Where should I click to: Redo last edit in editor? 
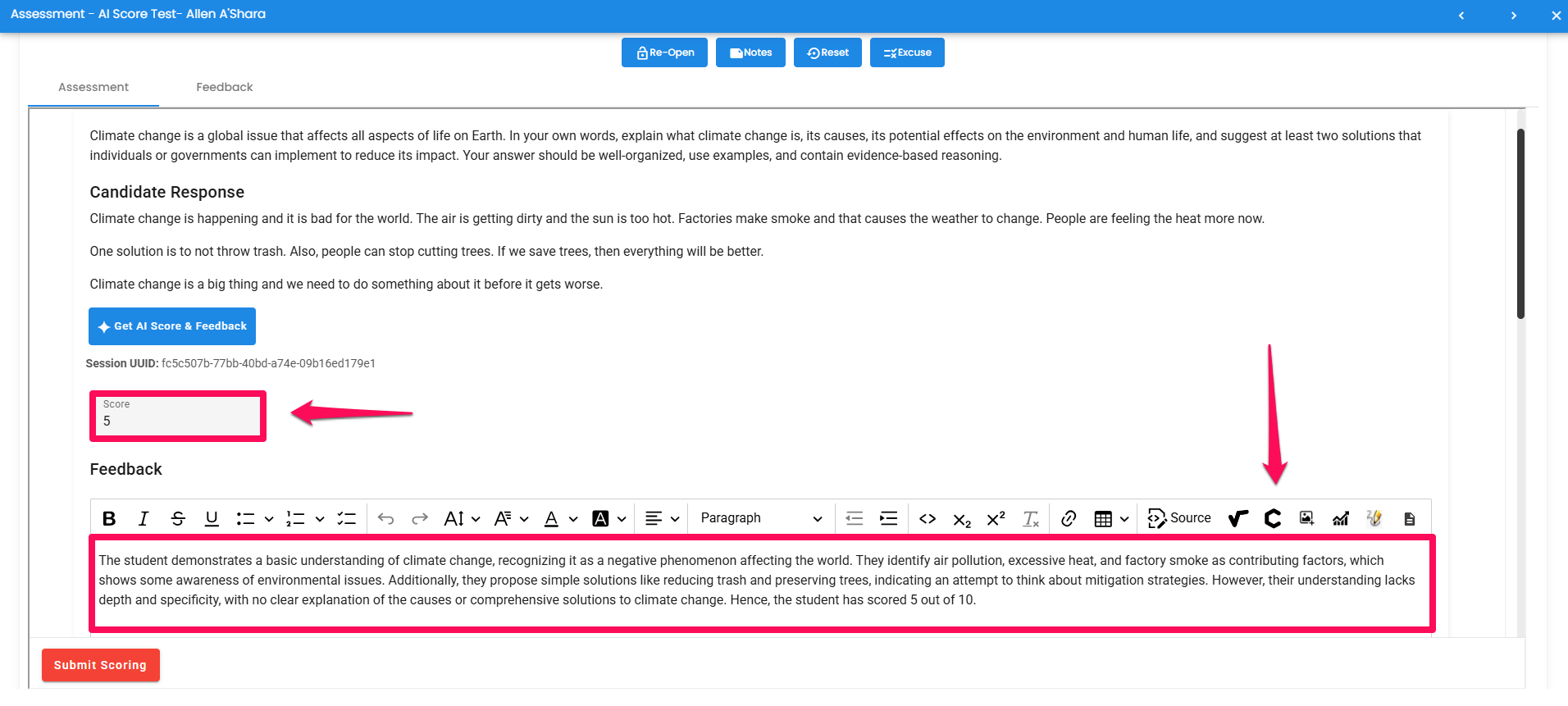tap(420, 518)
